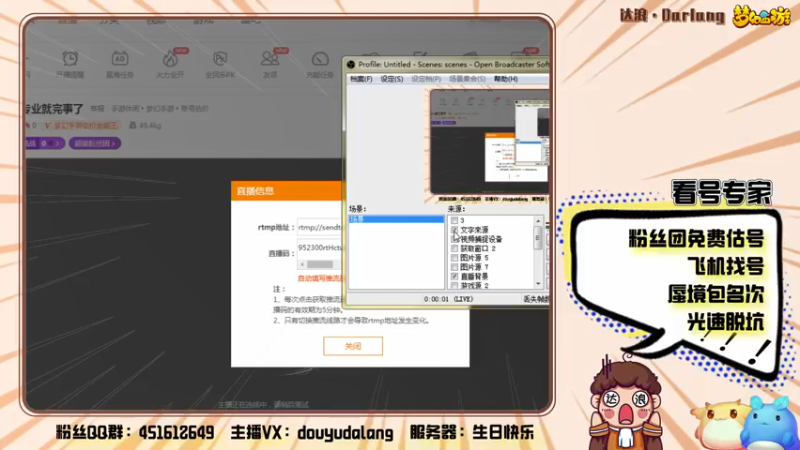Click the 直播码 horizontal scrollbar thumb

[x=320, y=264]
